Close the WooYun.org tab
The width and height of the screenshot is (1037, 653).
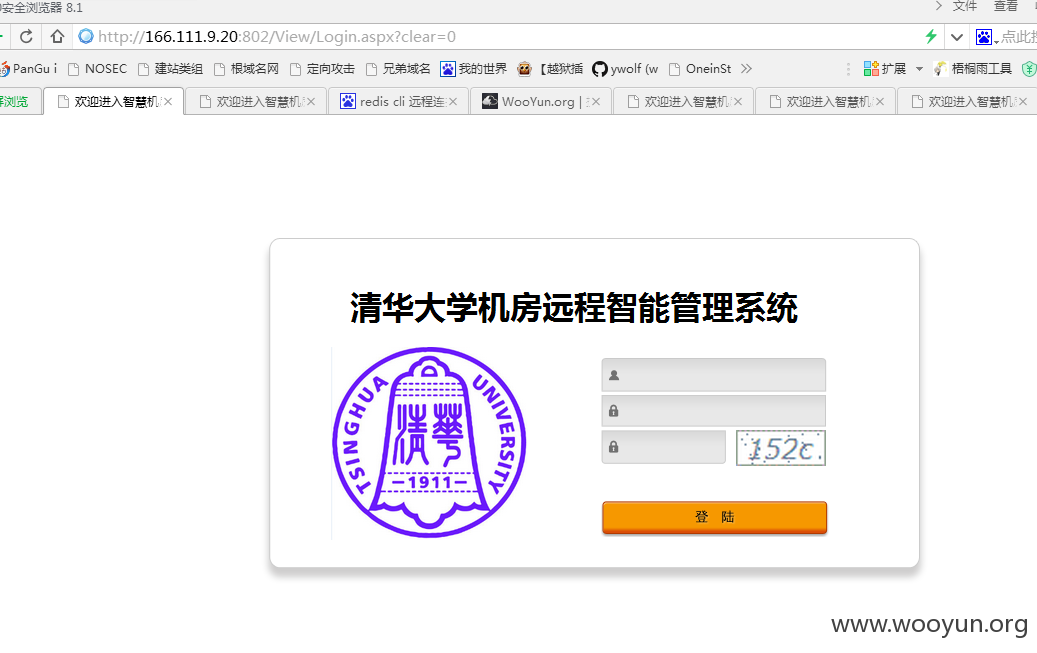tap(596, 101)
